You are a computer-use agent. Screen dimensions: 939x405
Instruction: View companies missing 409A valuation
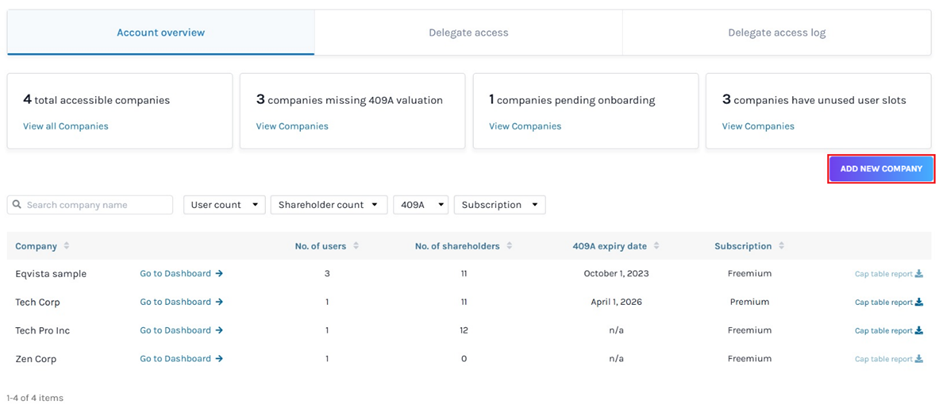click(x=291, y=127)
